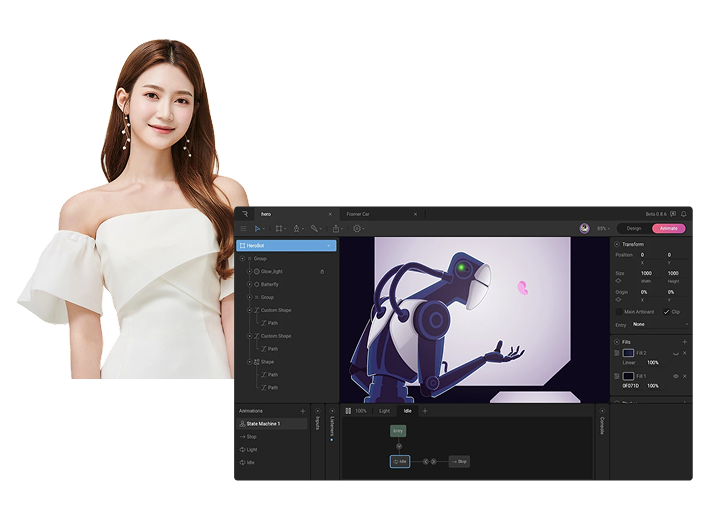Viewport: 719px width, 512px height.
Task: Select State Machine 1 in Animations
Action: 272,424
